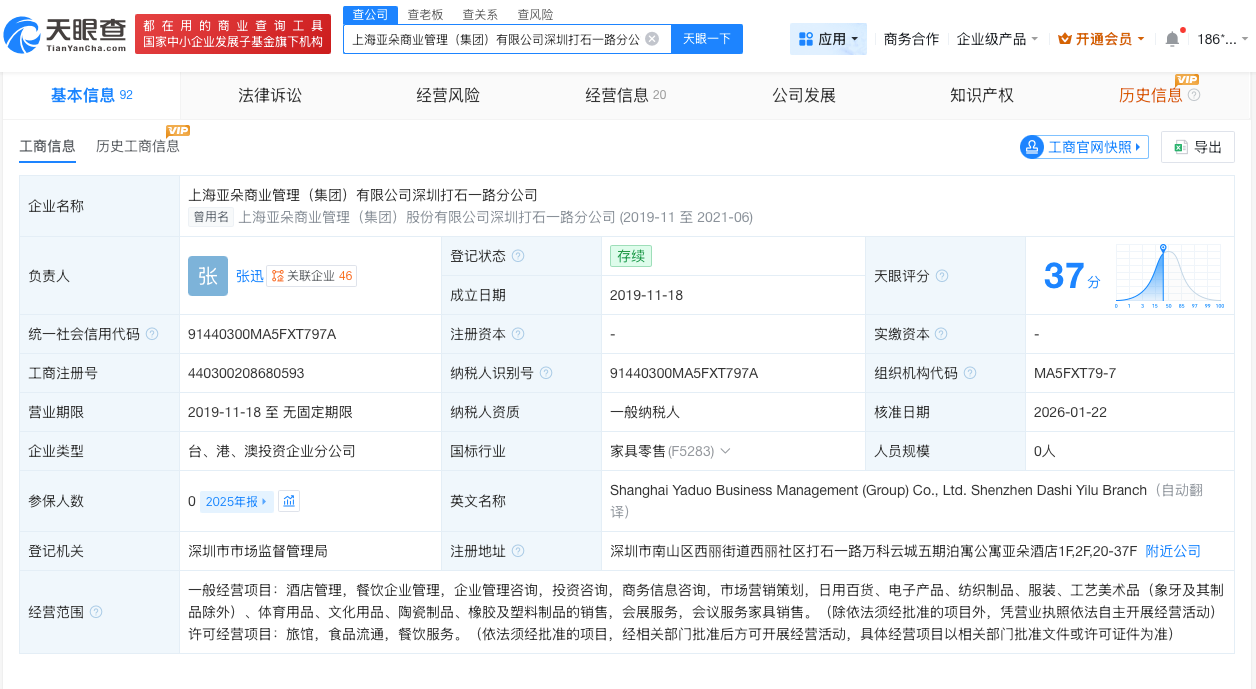
Task: Click the TianYanCha logo
Action: coord(66,35)
